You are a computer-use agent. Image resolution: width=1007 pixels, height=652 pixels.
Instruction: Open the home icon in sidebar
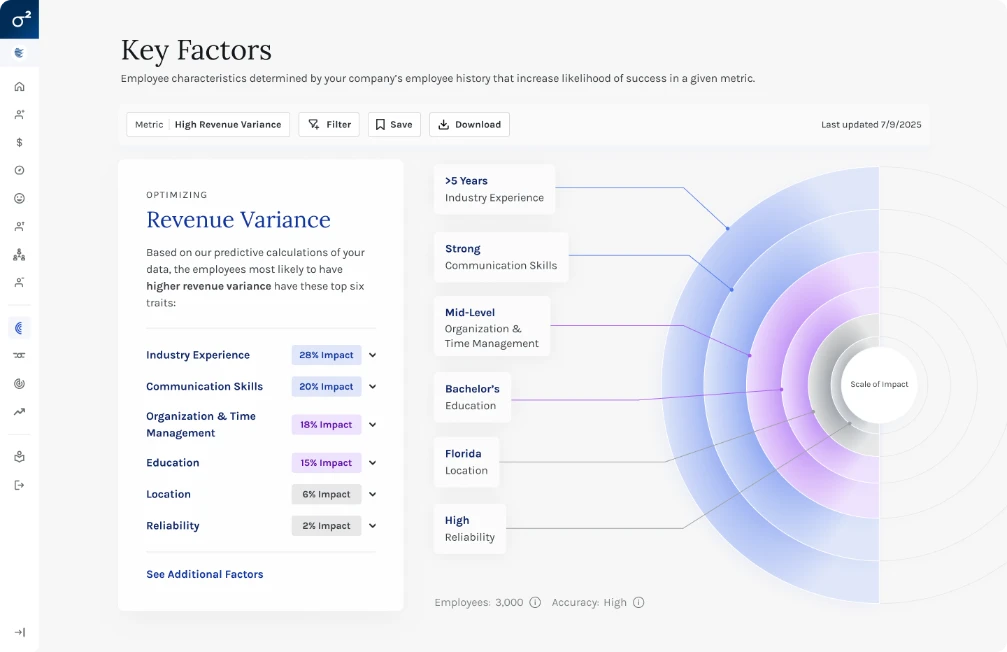click(19, 87)
